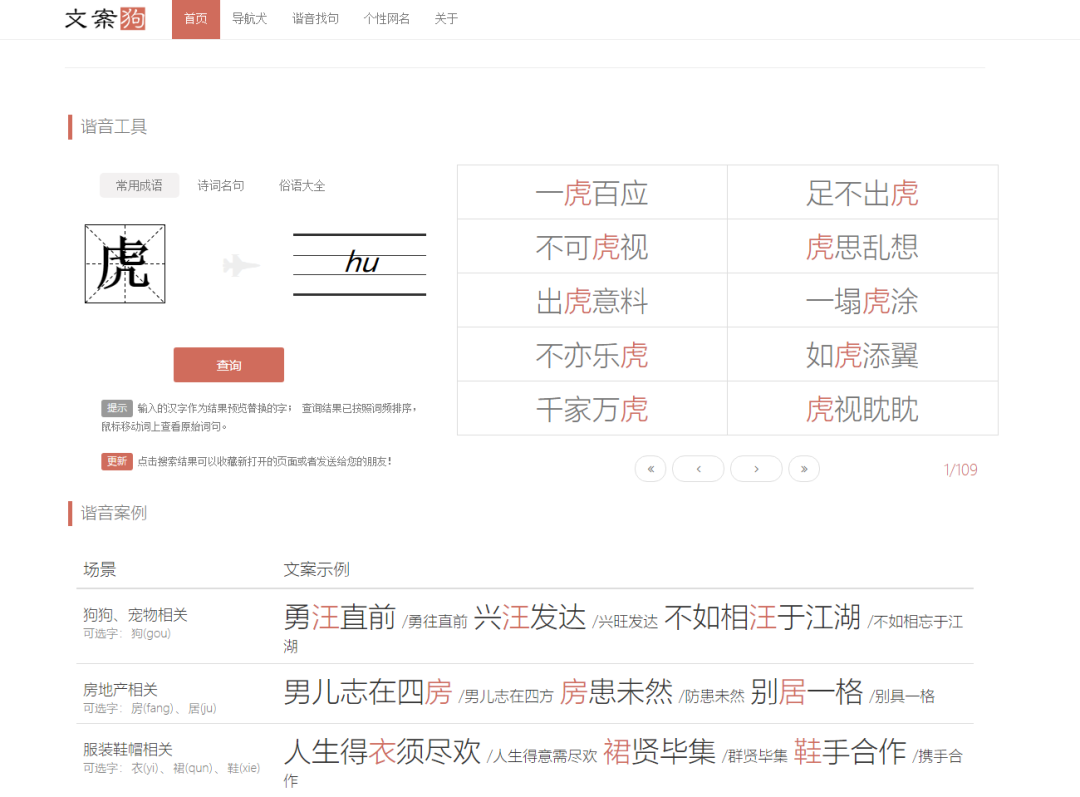Open the 关于 page
The height and width of the screenshot is (797, 1080).
pos(445,18)
